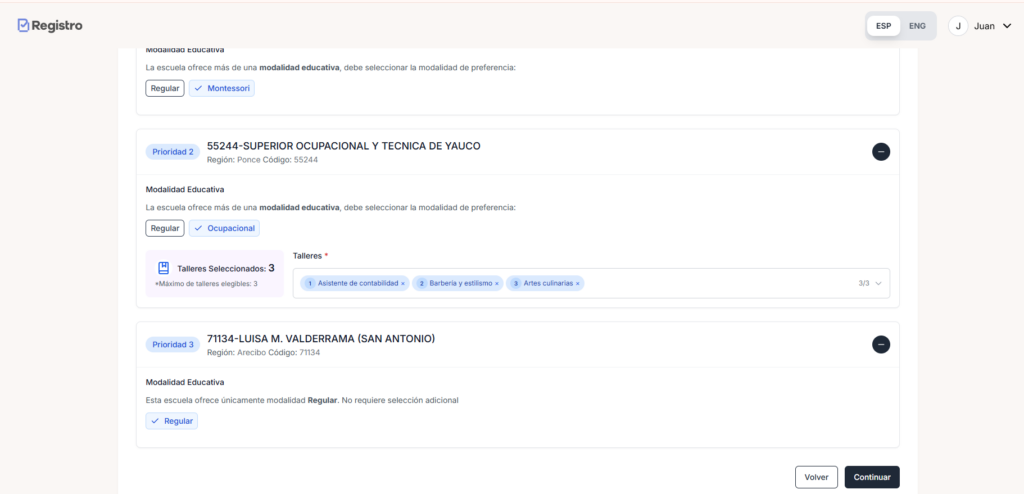This screenshot has width=1024, height=494.
Task: Click the Talleres Seleccionados bookmark icon
Action: (164, 268)
